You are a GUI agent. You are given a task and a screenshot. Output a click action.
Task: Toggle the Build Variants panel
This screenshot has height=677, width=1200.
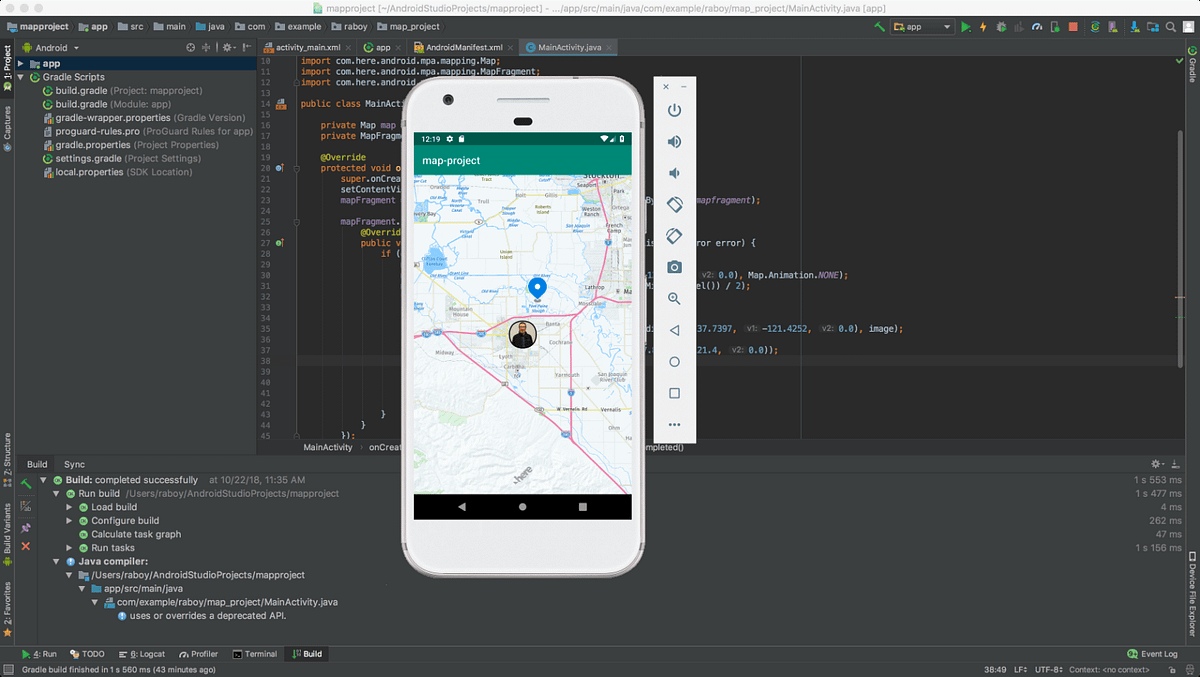[8, 528]
